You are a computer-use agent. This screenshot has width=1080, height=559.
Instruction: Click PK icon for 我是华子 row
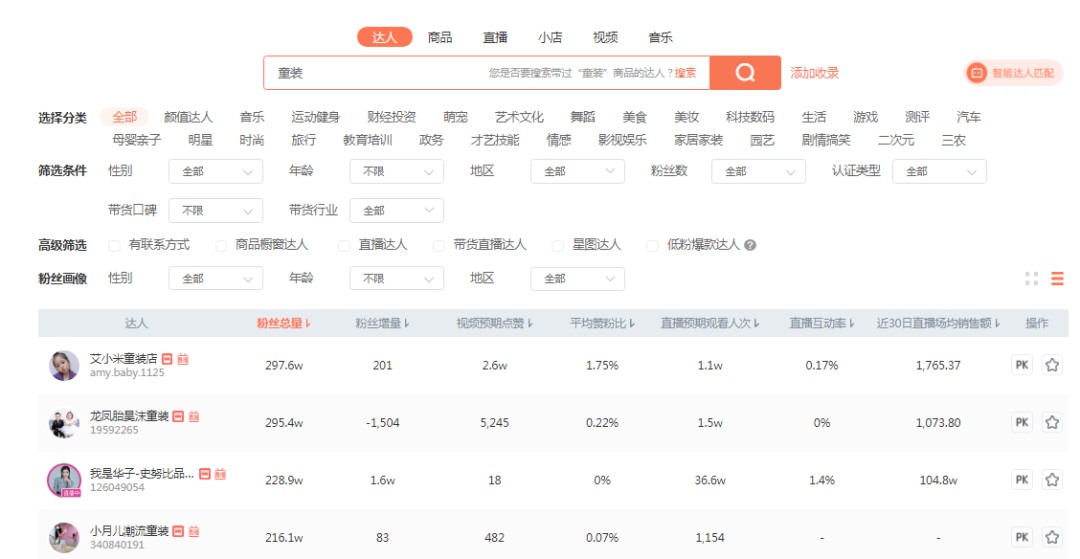click(1022, 480)
